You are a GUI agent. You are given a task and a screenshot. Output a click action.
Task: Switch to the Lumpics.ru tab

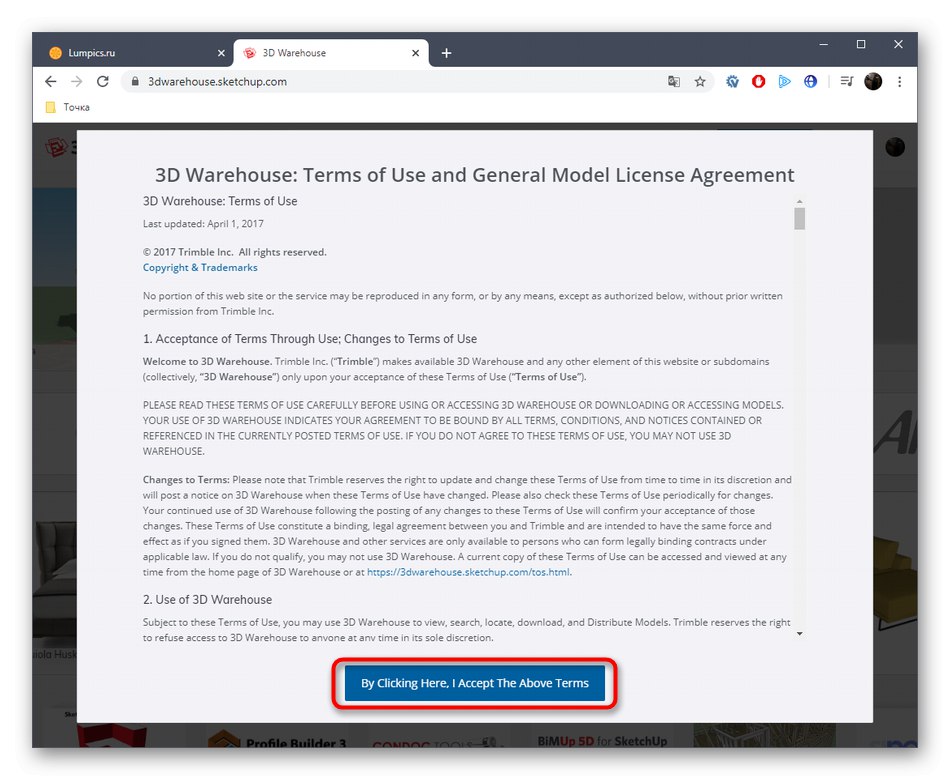click(136, 53)
